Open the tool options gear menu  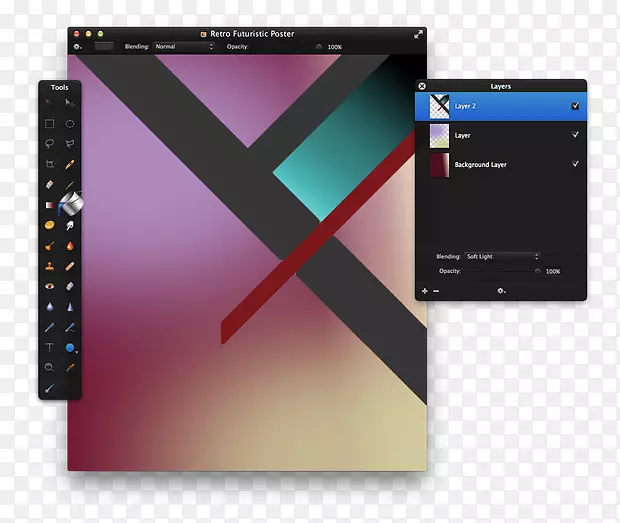coord(78,47)
